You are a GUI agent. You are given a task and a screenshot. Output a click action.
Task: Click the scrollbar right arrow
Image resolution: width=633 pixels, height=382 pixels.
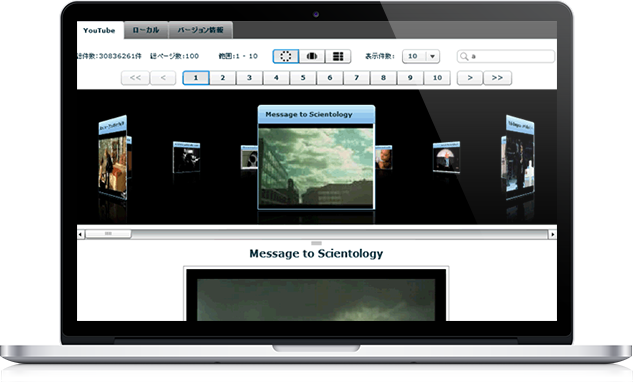[553, 234]
